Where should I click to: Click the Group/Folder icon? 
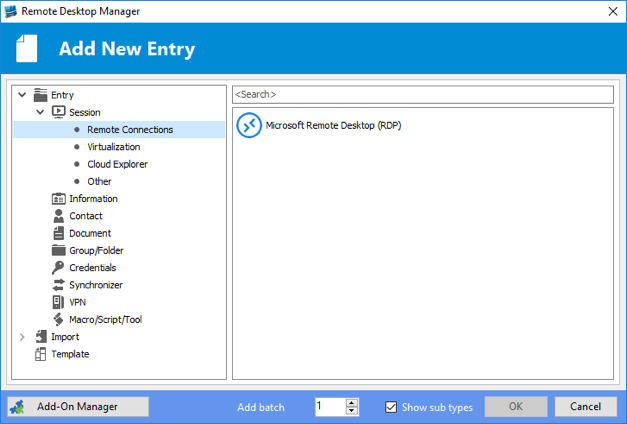click(x=58, y=250)
